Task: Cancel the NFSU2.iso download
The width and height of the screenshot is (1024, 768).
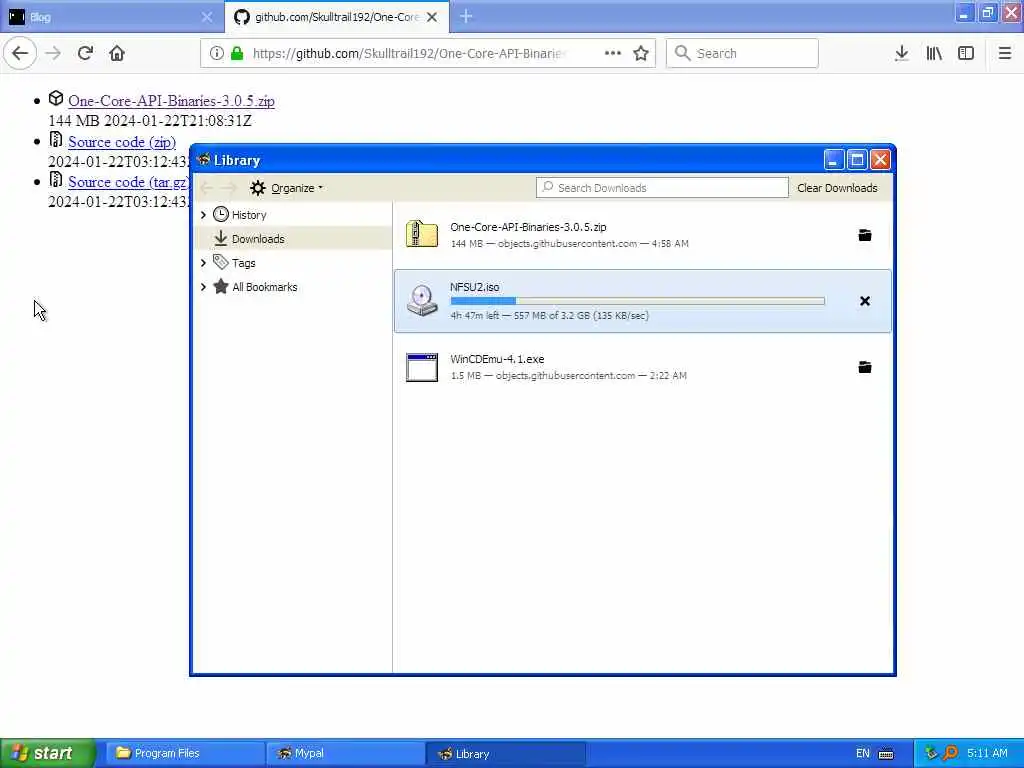Action: (865, 301)
